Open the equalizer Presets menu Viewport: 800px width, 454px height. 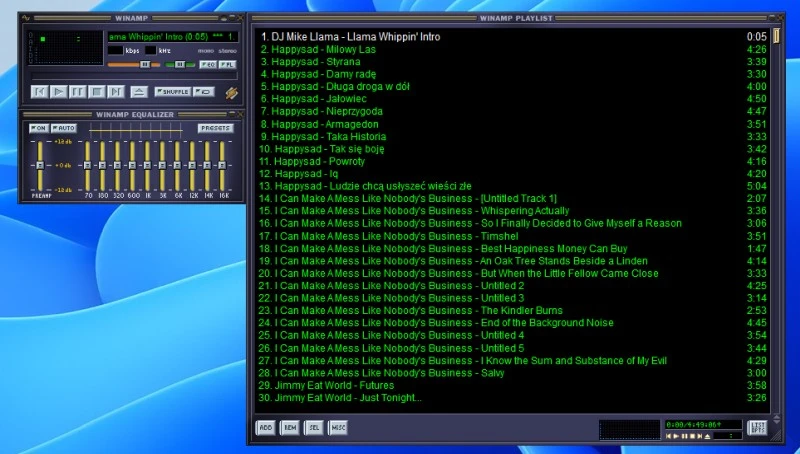pyautogui.click(x=215, y=128)
